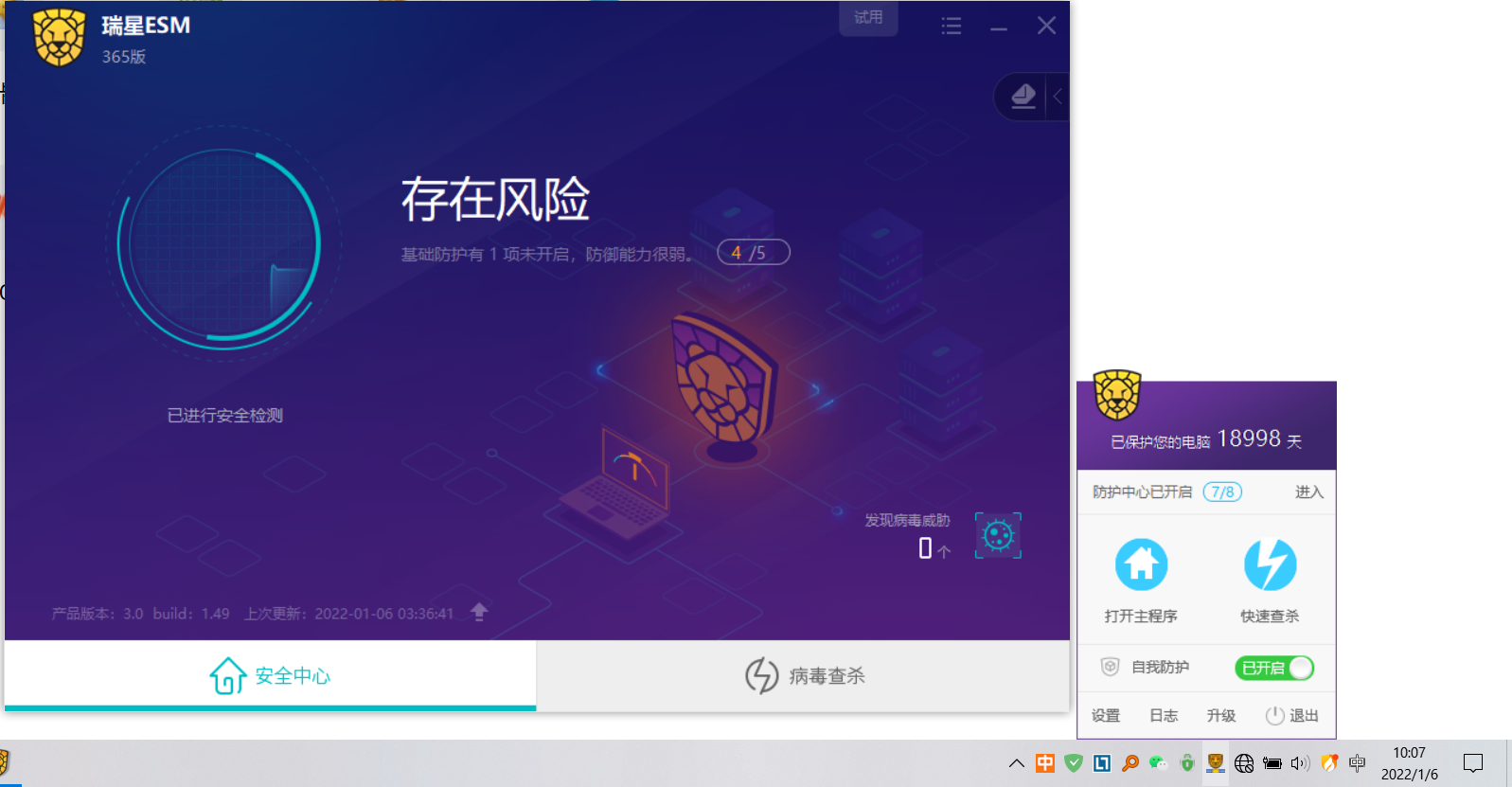The image size is (1512, 787).
Task: Click the 快速查杀 lightning icon
Action: click(x=1270, y=564)
